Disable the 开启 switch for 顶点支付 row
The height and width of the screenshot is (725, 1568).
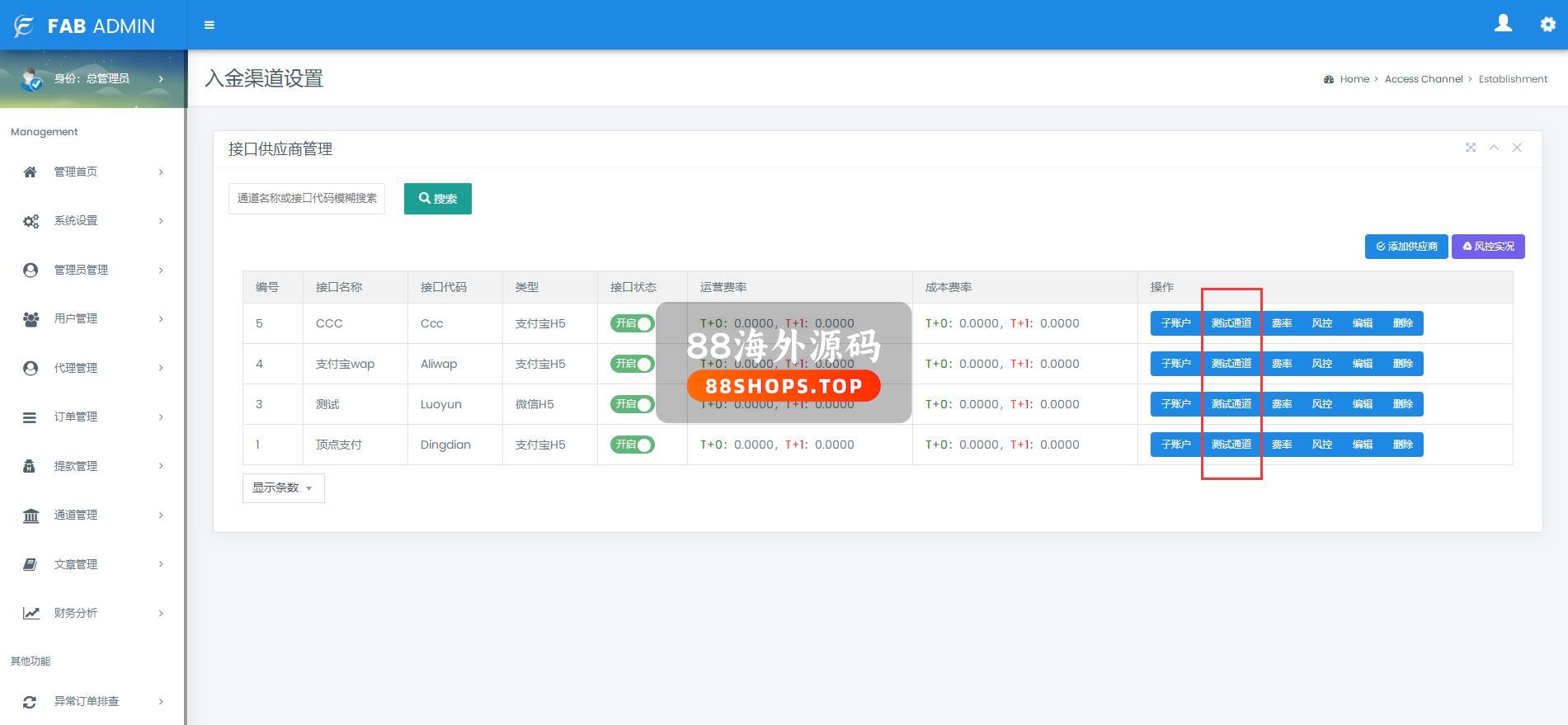pyautogui.click(x=632, y=445)
